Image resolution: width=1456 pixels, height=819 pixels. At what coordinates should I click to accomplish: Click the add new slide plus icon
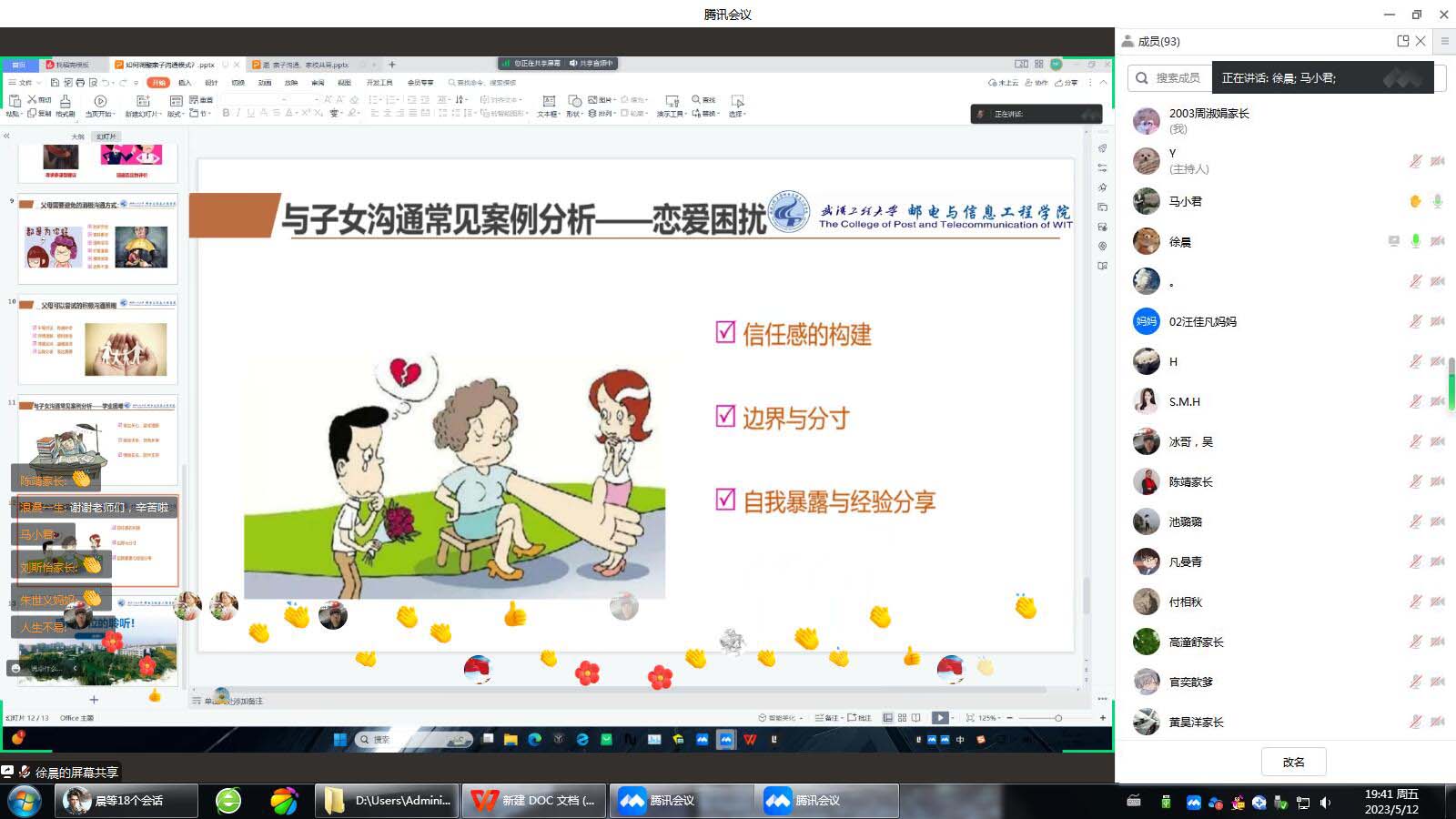tap(94, 700)
